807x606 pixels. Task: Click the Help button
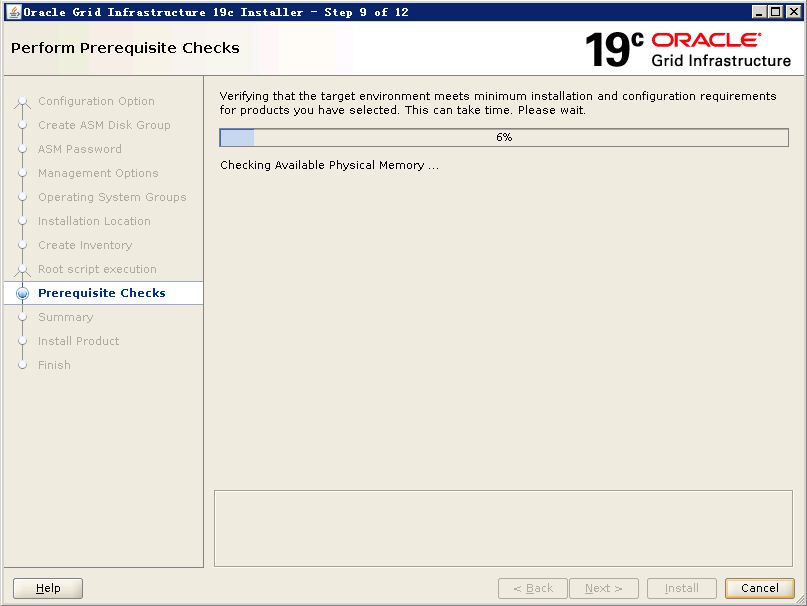coord(48,588)
